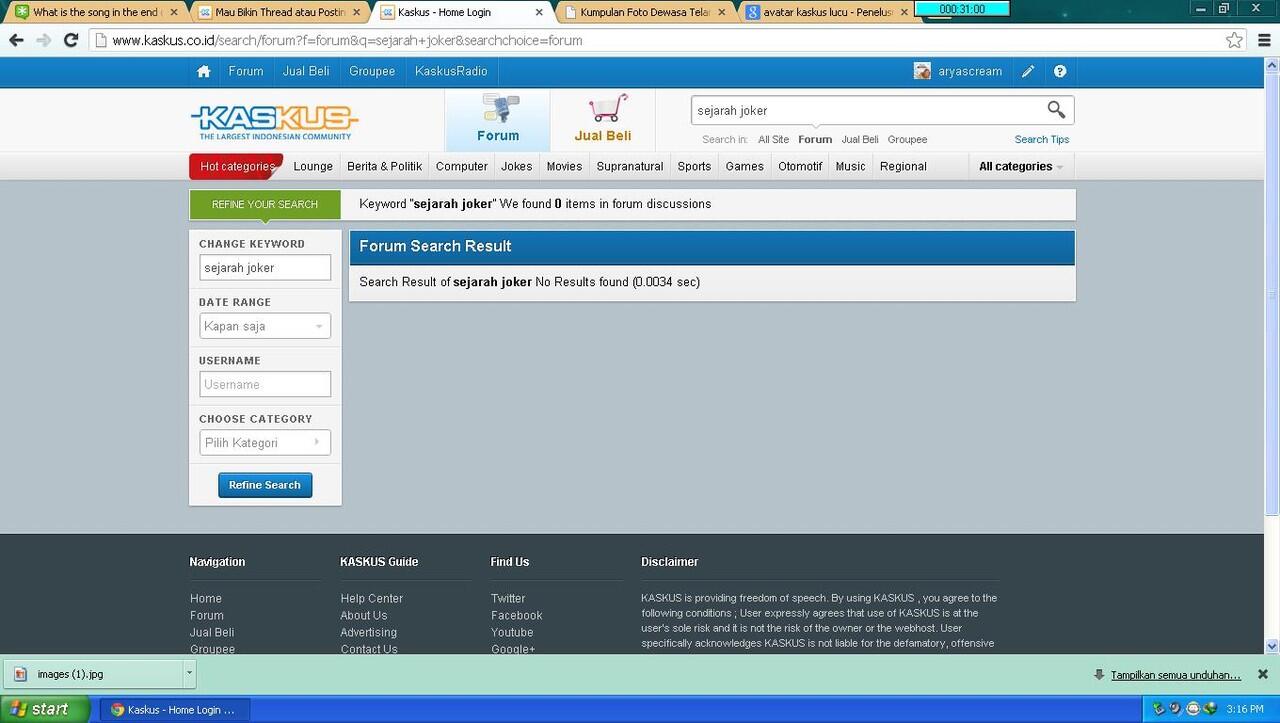The height and width of the screenshot is (723, 1280).
Task: Open the Windows start button
Action: [46, 710]
